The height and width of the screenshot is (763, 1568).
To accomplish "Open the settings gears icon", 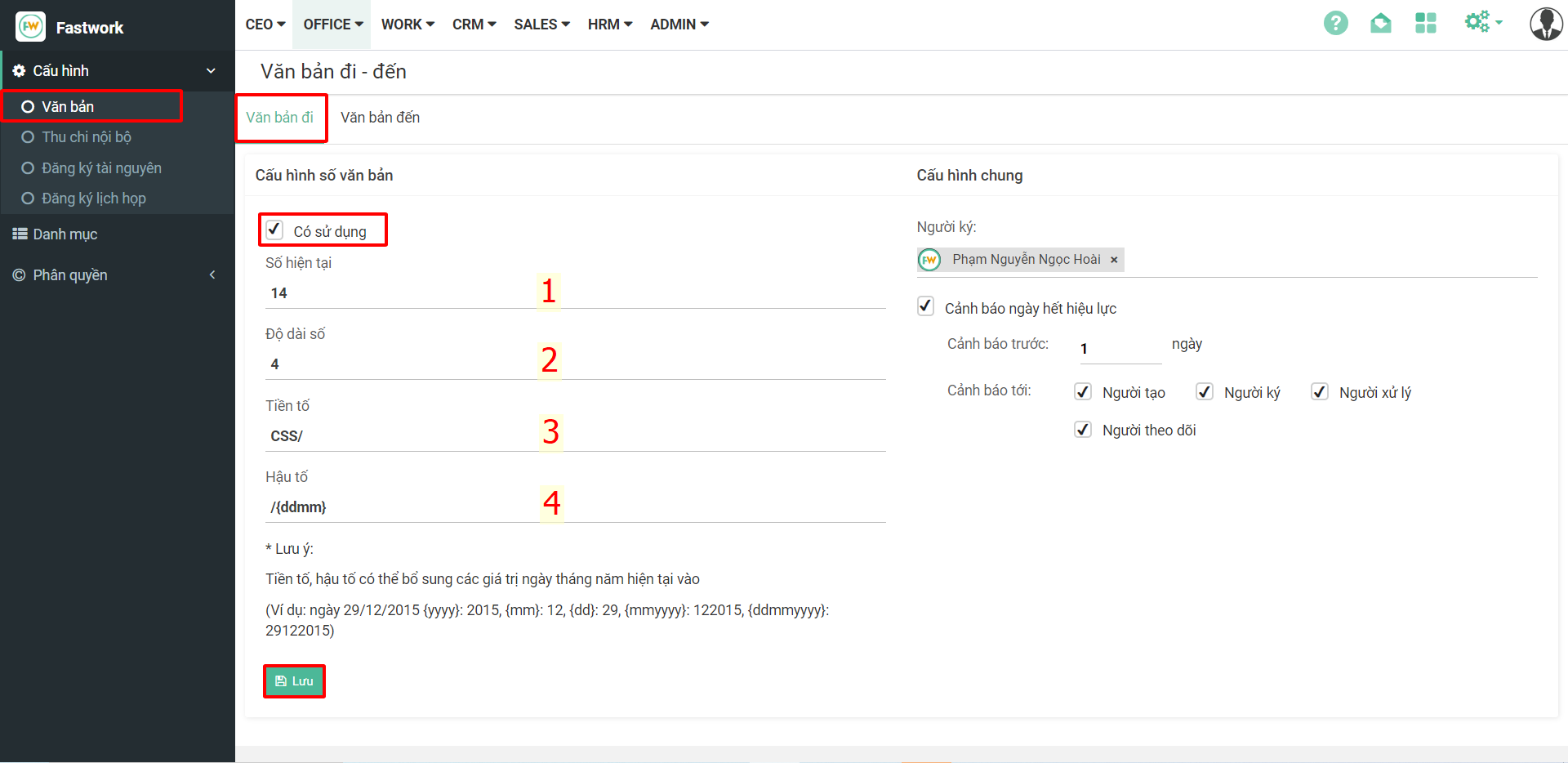I will [1481, 22].
